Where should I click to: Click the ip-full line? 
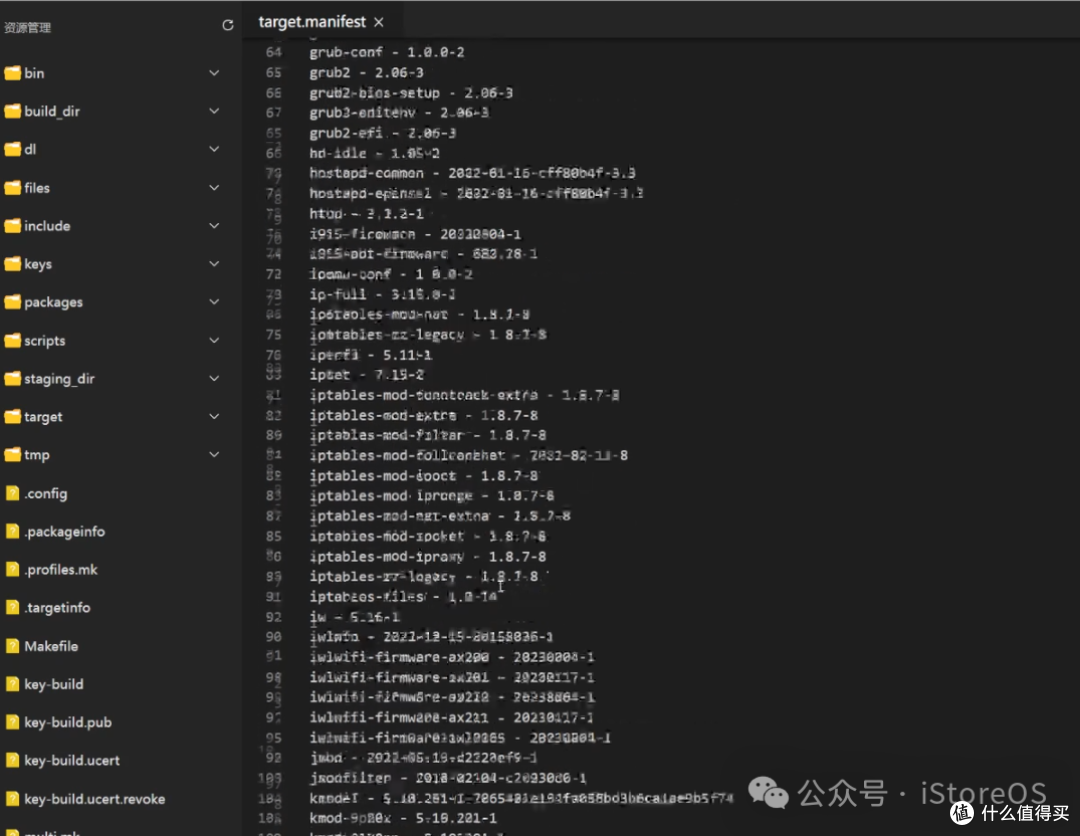[x=382, y=294]
